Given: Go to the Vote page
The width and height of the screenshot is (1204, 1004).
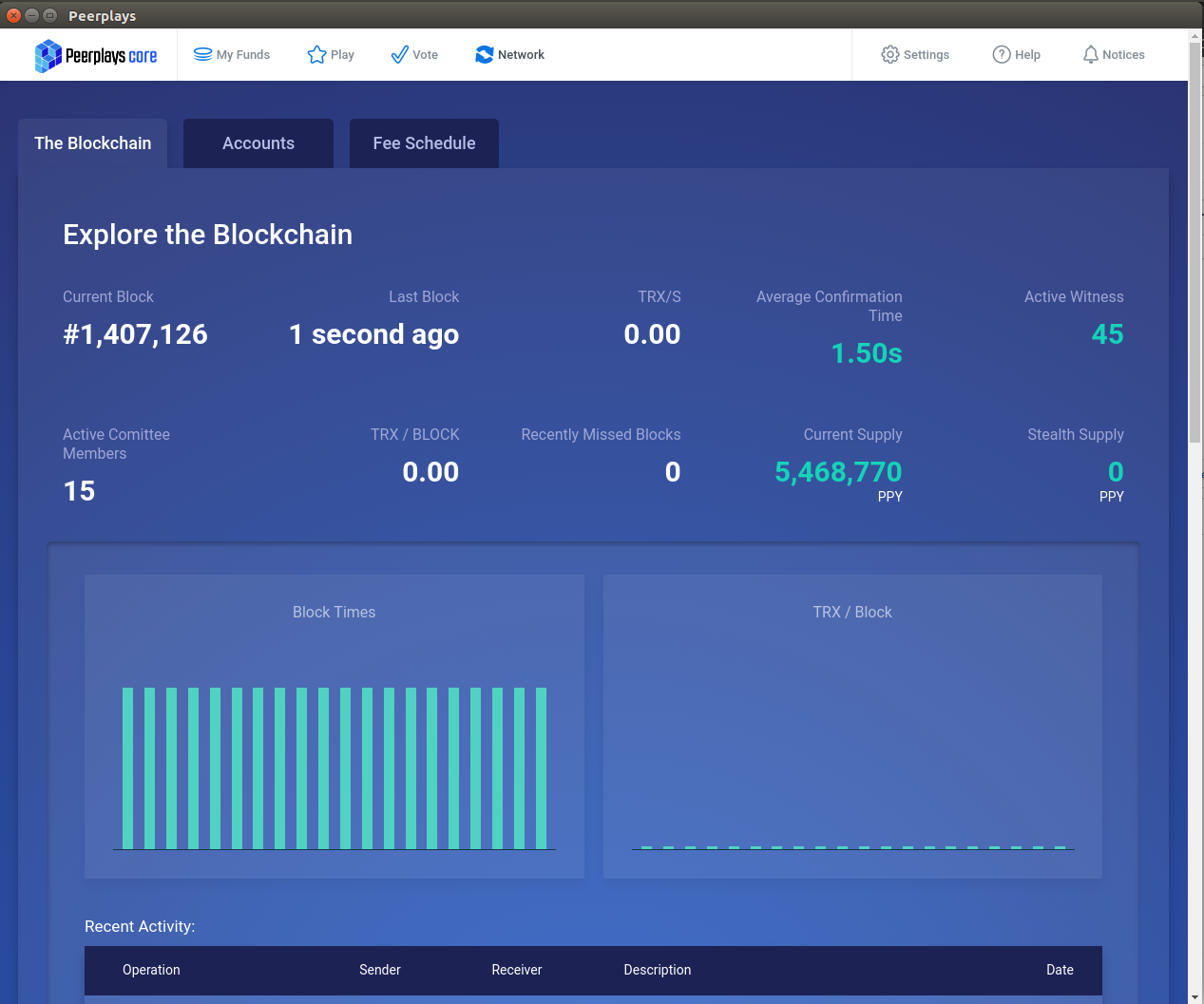Looking at the screenshot, I should pos(414,54).
